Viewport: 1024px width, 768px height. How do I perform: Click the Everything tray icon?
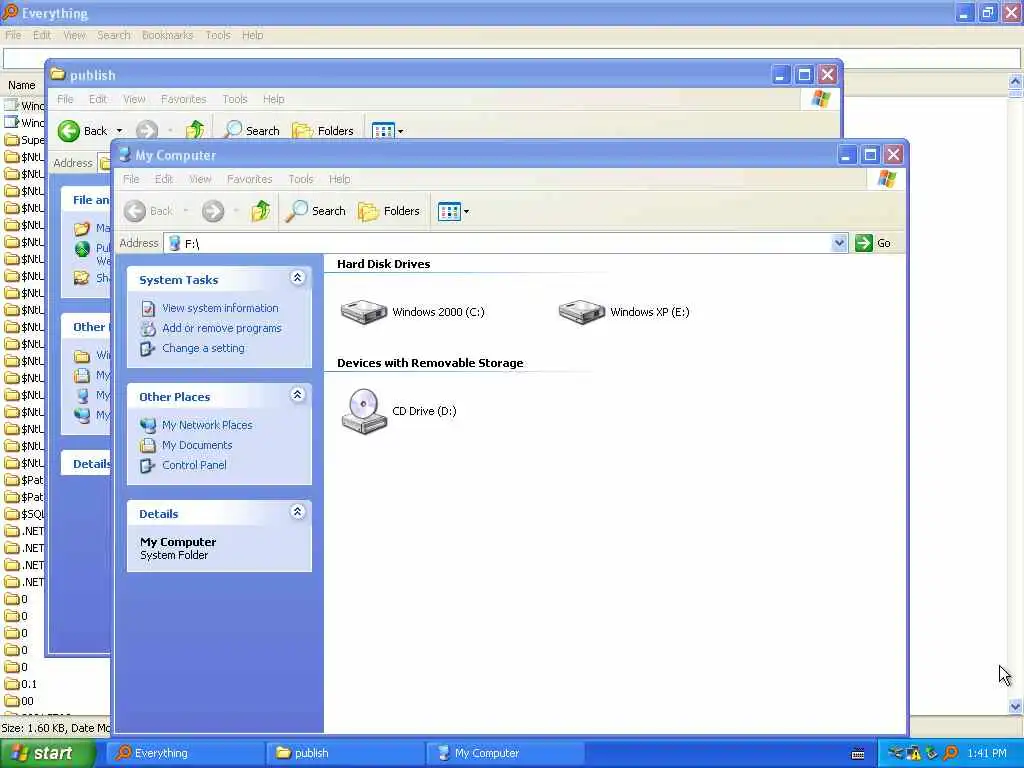coord(950,753)
